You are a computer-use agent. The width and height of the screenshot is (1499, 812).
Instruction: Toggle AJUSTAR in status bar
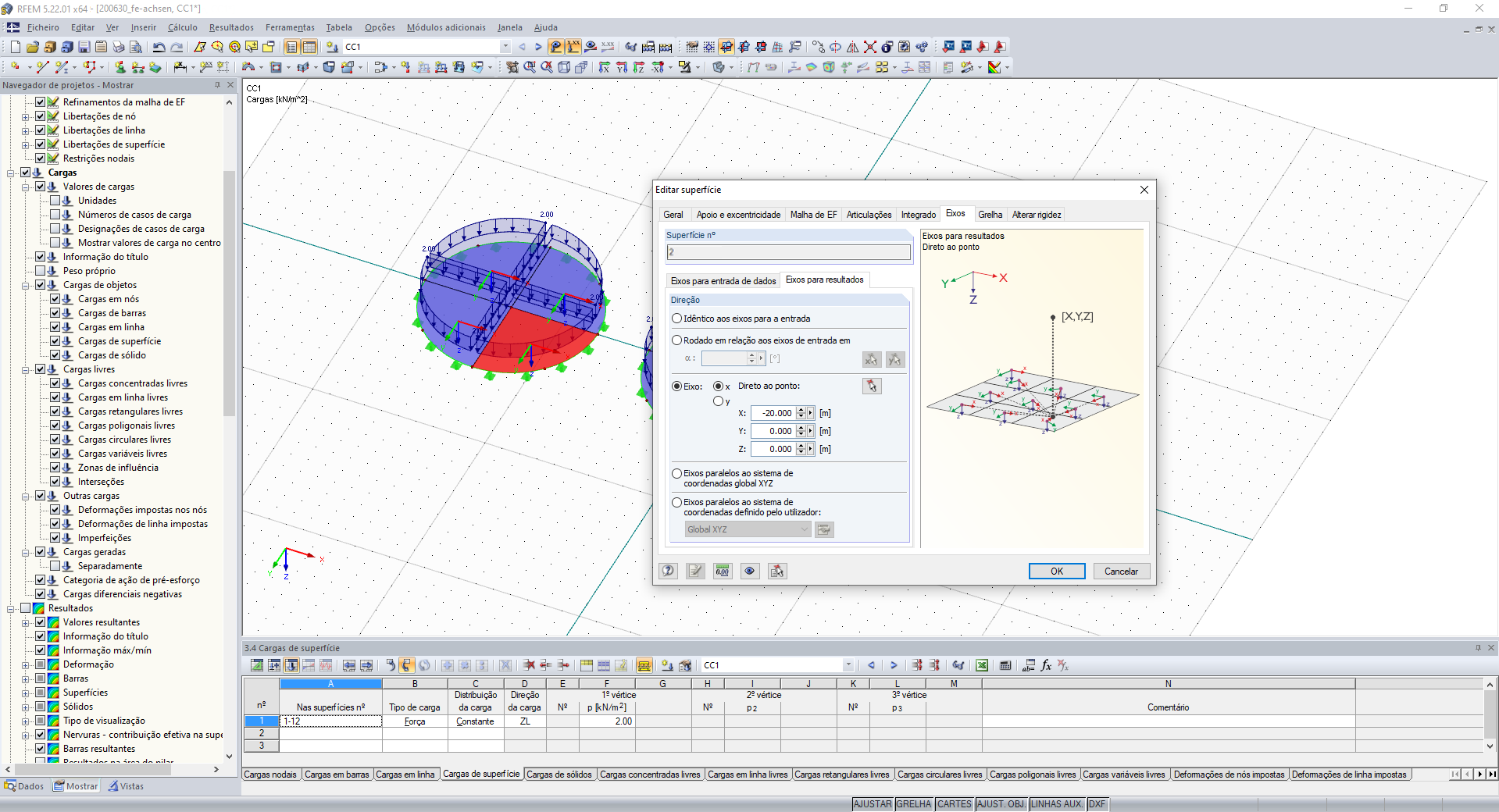pos(873,804)
